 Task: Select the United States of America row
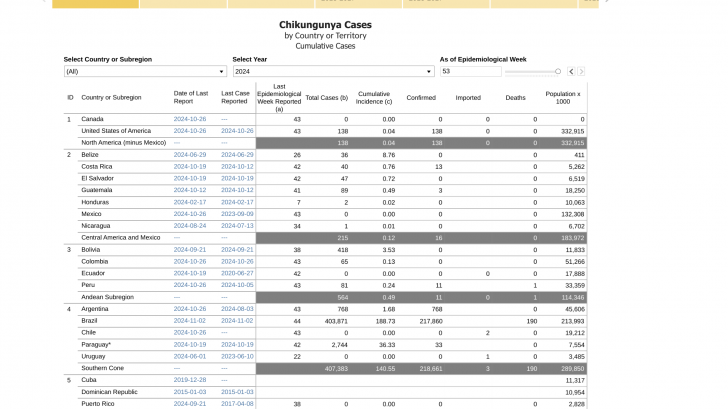coord(116,131)
